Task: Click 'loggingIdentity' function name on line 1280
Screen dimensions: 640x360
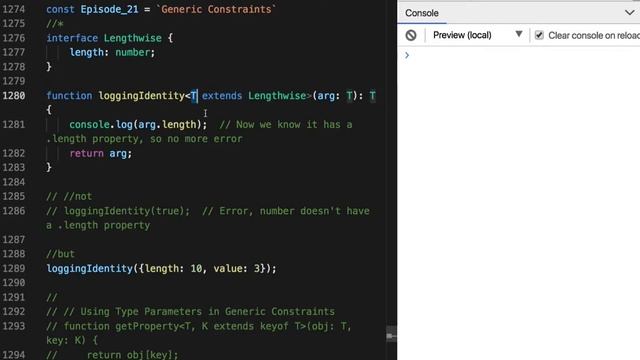Action: click(142, 96)
